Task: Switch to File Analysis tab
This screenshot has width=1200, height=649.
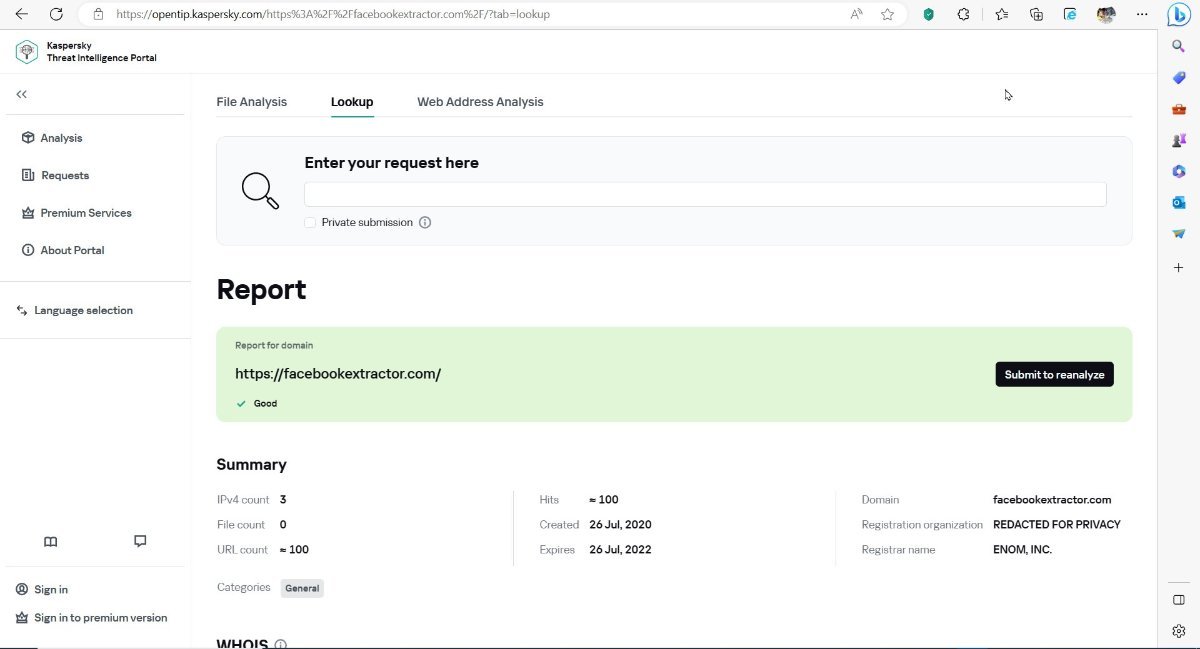Action: tap(252, 102)
